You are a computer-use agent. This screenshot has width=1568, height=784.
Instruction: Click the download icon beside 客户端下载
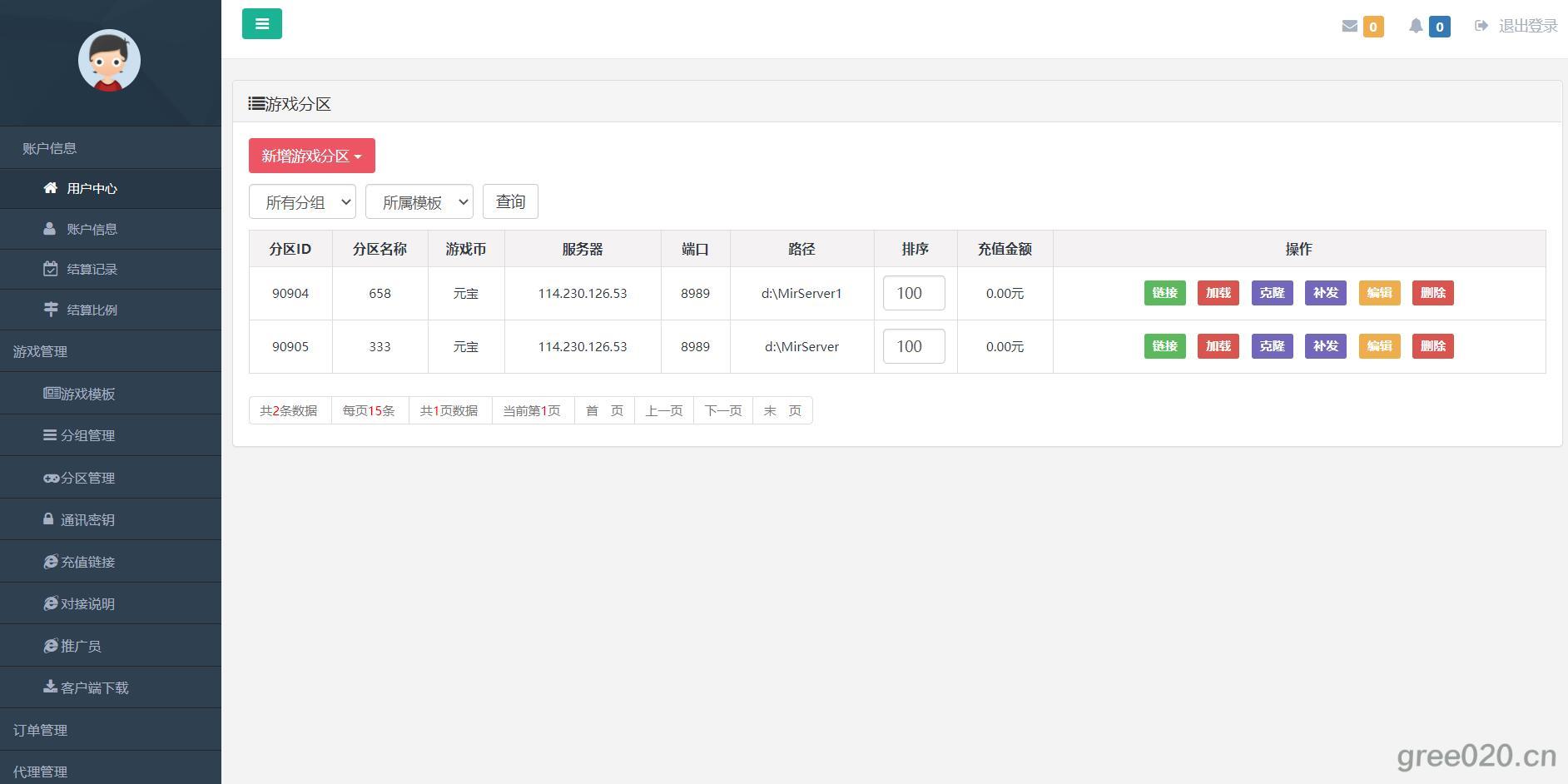pyautogui.click(x=50, y=687)
